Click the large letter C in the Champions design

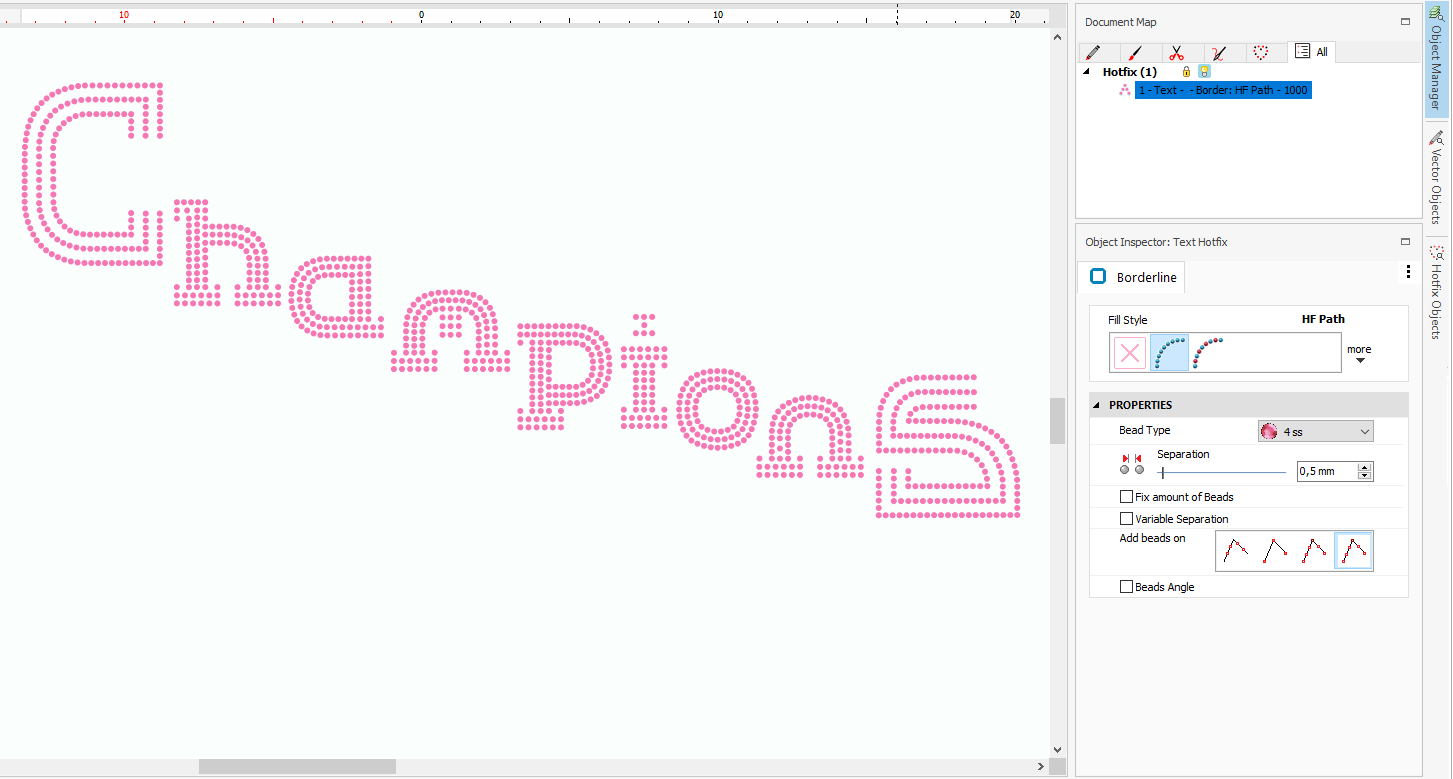91,174
